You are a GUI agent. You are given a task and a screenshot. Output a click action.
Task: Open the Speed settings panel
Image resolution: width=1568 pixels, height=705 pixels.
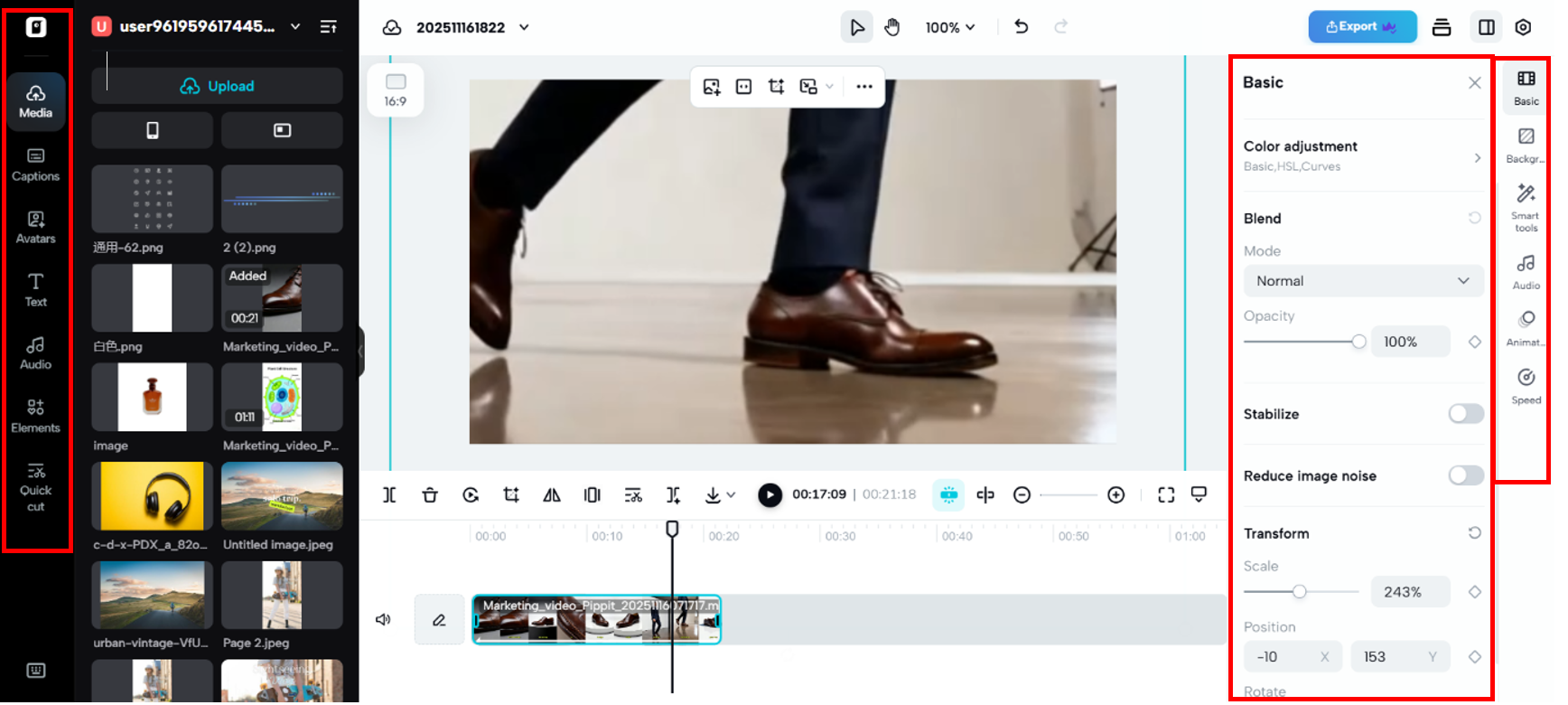click(x=1526, y=386)
